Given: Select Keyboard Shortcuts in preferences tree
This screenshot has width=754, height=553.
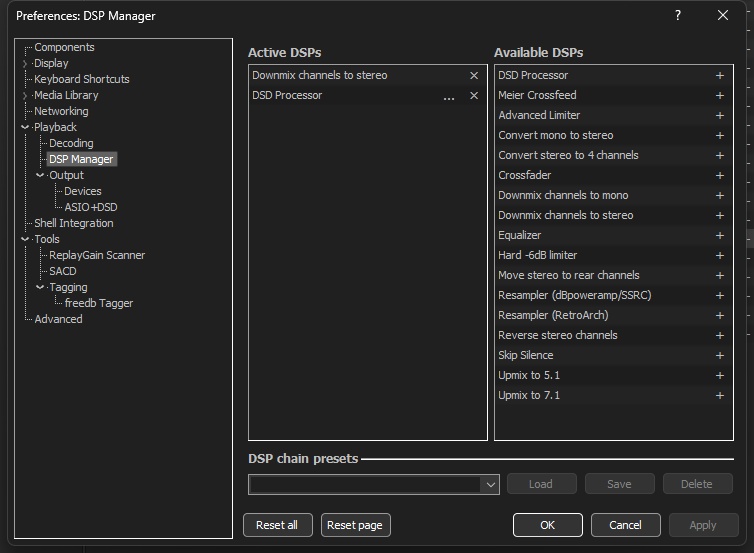Looking at the screenshot, I should click(82, 79).
